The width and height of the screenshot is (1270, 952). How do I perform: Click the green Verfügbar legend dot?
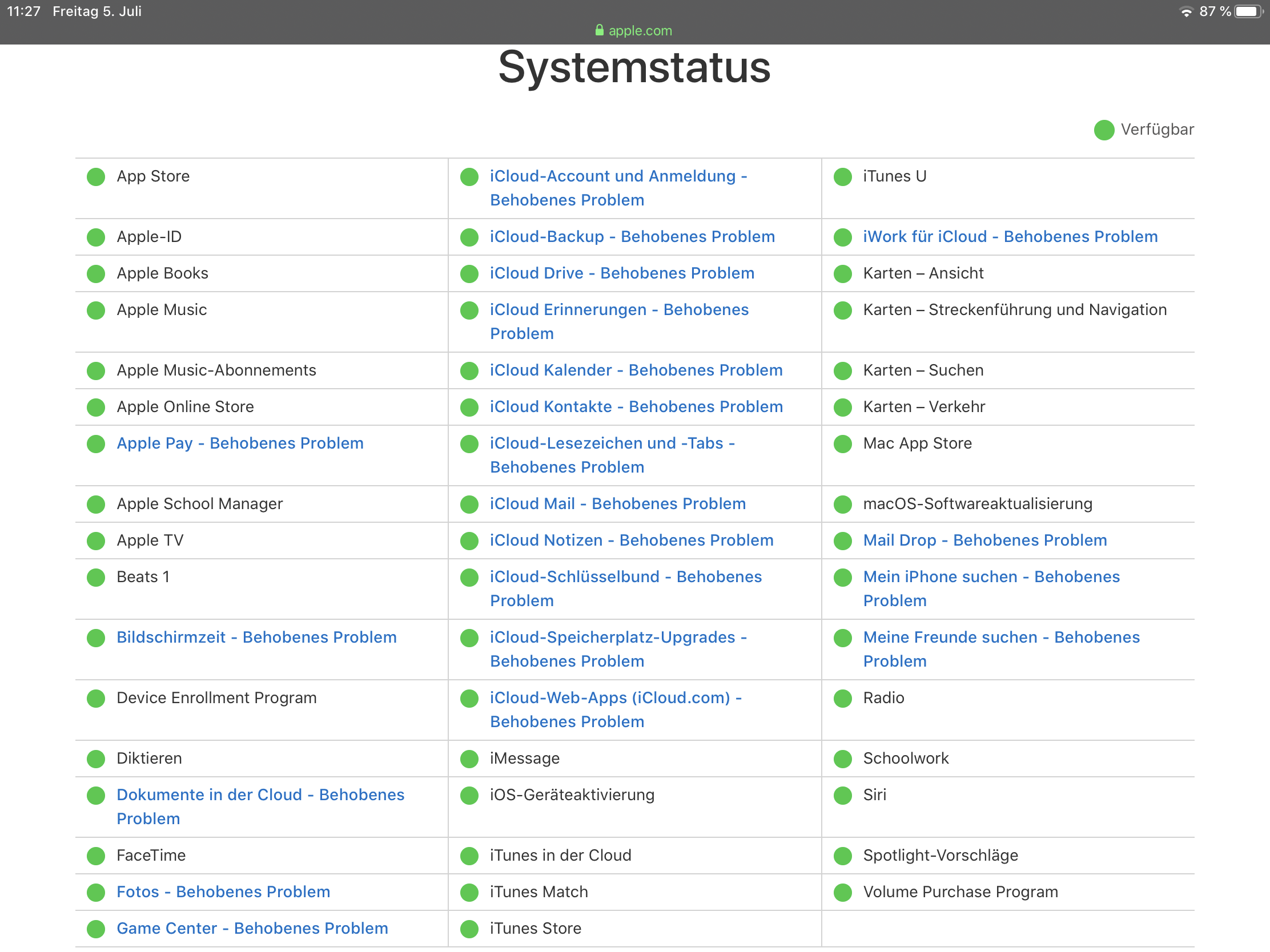coord(1103,130)
